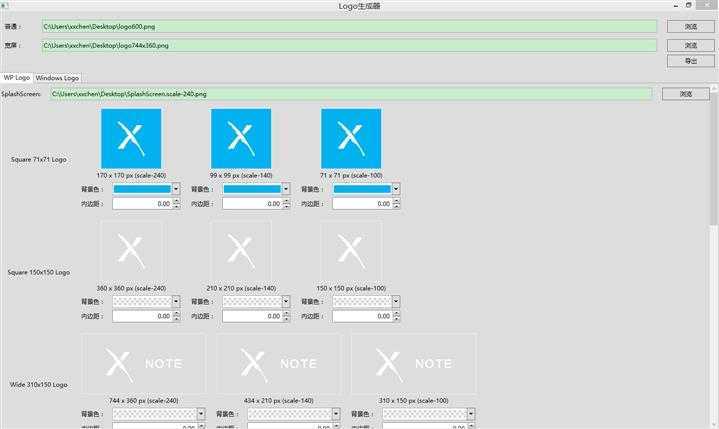Increase padding with up arrow for 71 x 71
Viewport: 719px width, 429px height.
coord(397,201)
